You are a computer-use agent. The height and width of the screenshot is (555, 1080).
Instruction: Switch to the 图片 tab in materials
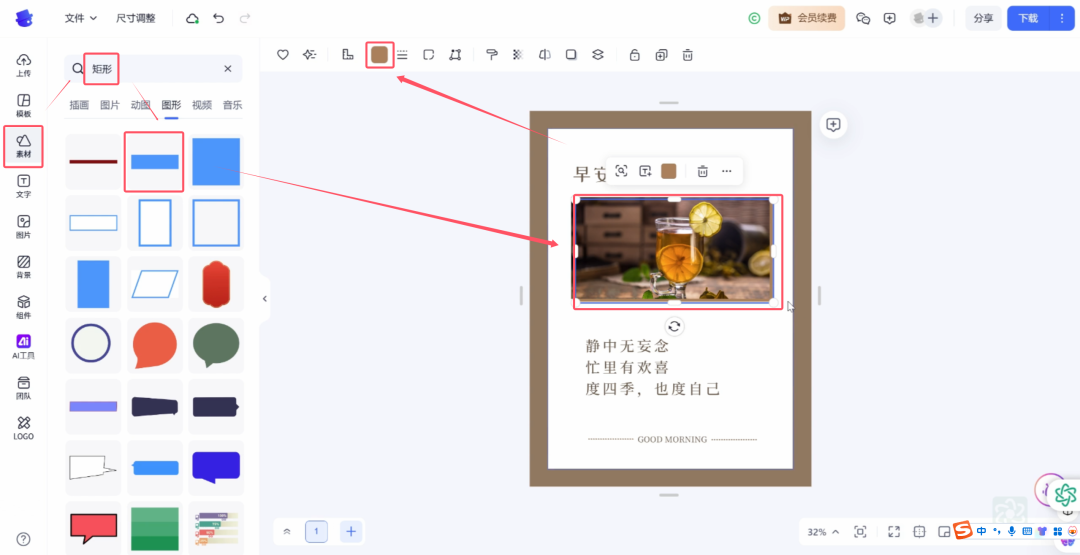110,105
